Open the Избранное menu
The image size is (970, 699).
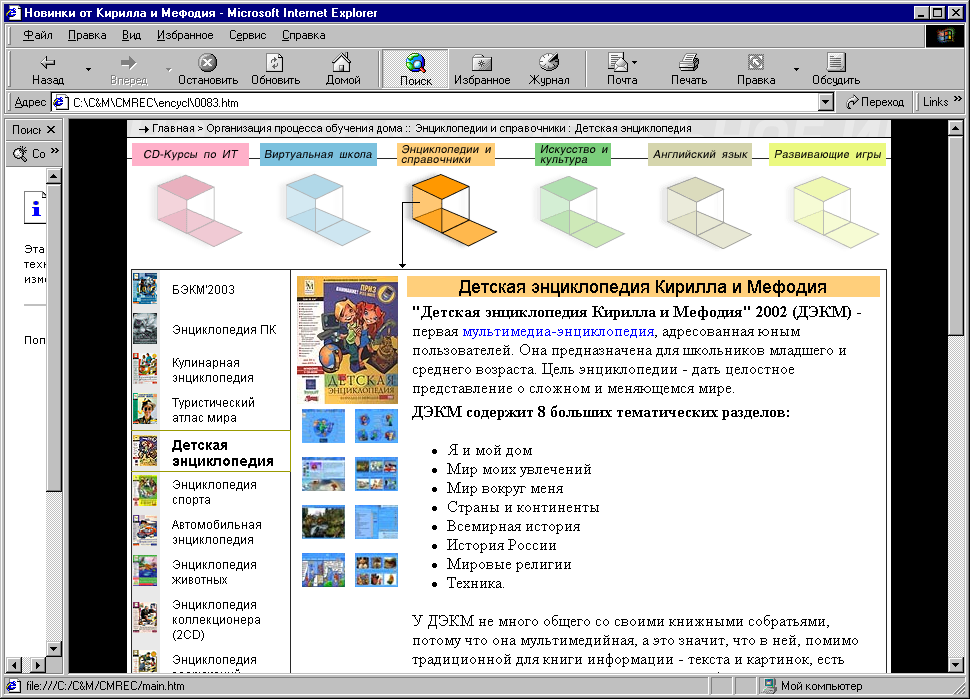[x=185, y=35]
